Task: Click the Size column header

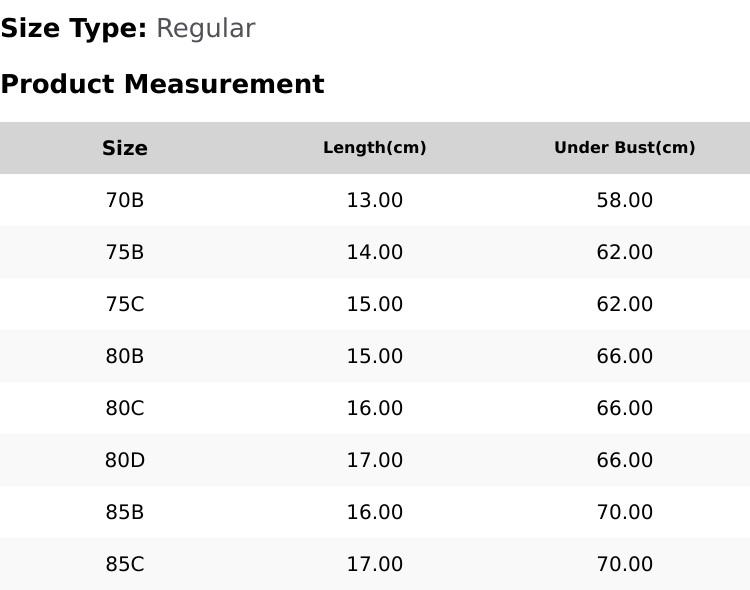Action: (125, 148)
